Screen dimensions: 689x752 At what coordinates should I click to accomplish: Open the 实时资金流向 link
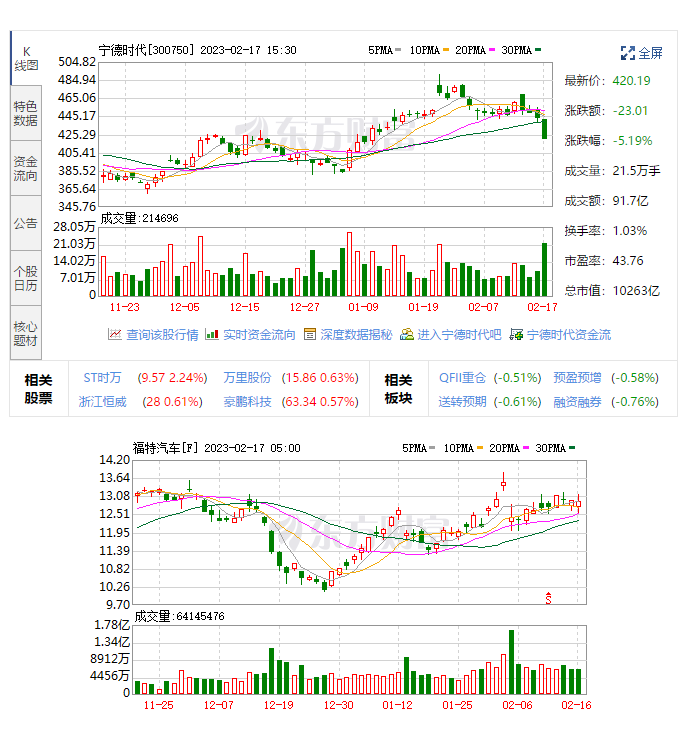(259, 335)
